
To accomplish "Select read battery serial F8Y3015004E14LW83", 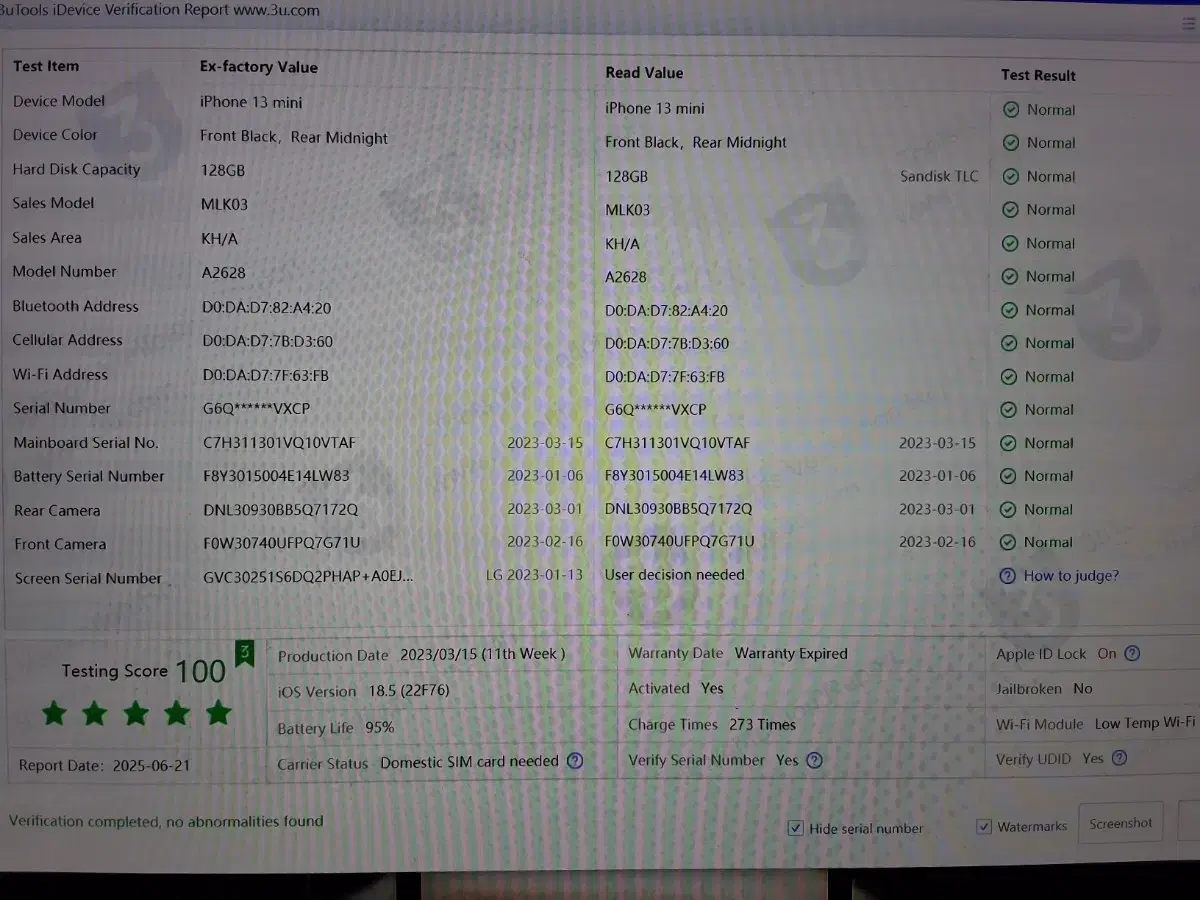I will click(x=674, y=476).
